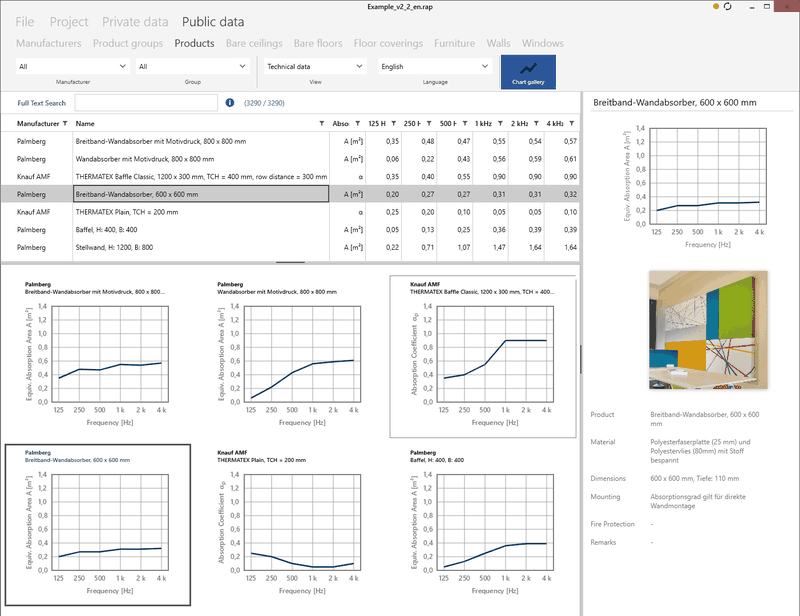Open the Name column filter icon
This screenshot has height=616, width=800.
click(x=322, y=123)
